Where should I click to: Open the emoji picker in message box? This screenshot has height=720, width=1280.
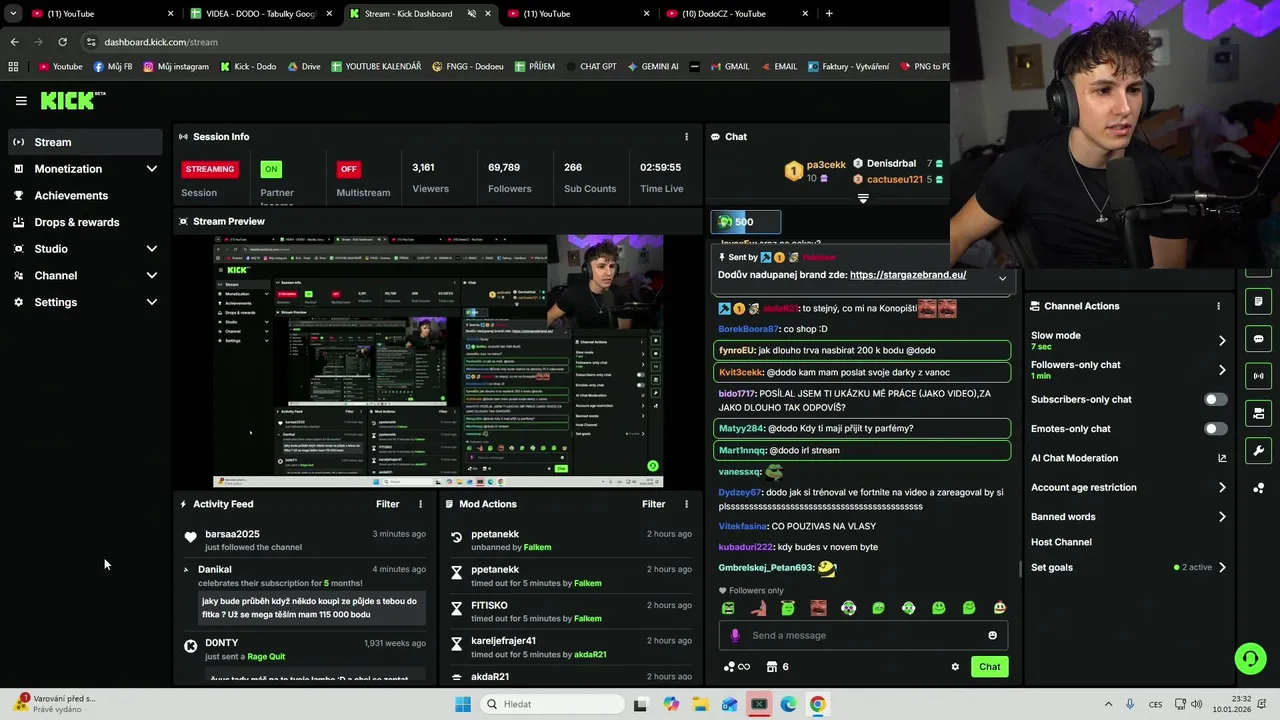[x=992, y=635]
